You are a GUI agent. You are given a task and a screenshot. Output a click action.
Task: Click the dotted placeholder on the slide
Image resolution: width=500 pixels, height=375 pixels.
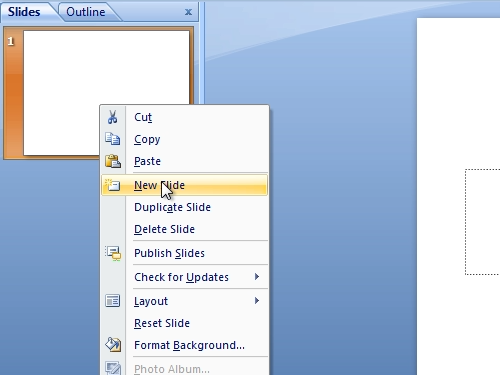coord(482,222)
